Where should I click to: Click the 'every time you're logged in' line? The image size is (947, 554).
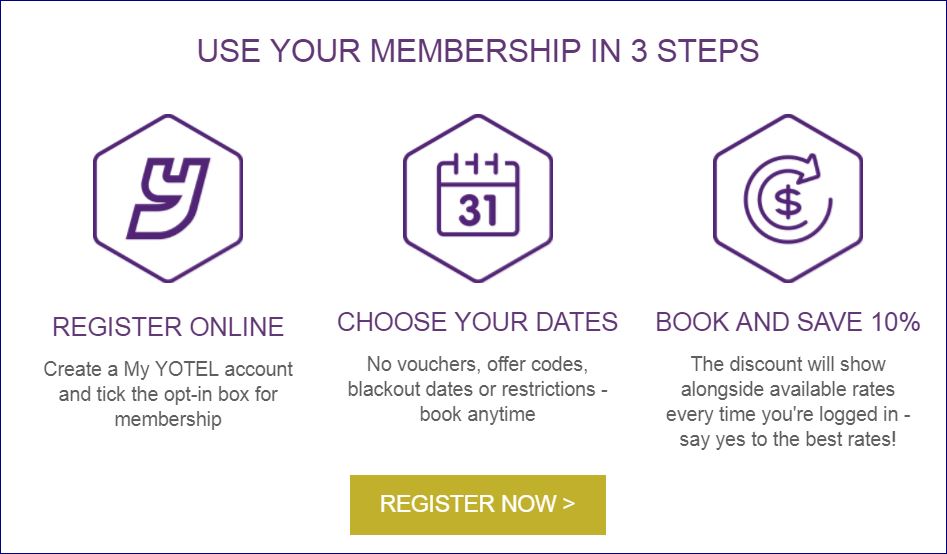point(787,414)
